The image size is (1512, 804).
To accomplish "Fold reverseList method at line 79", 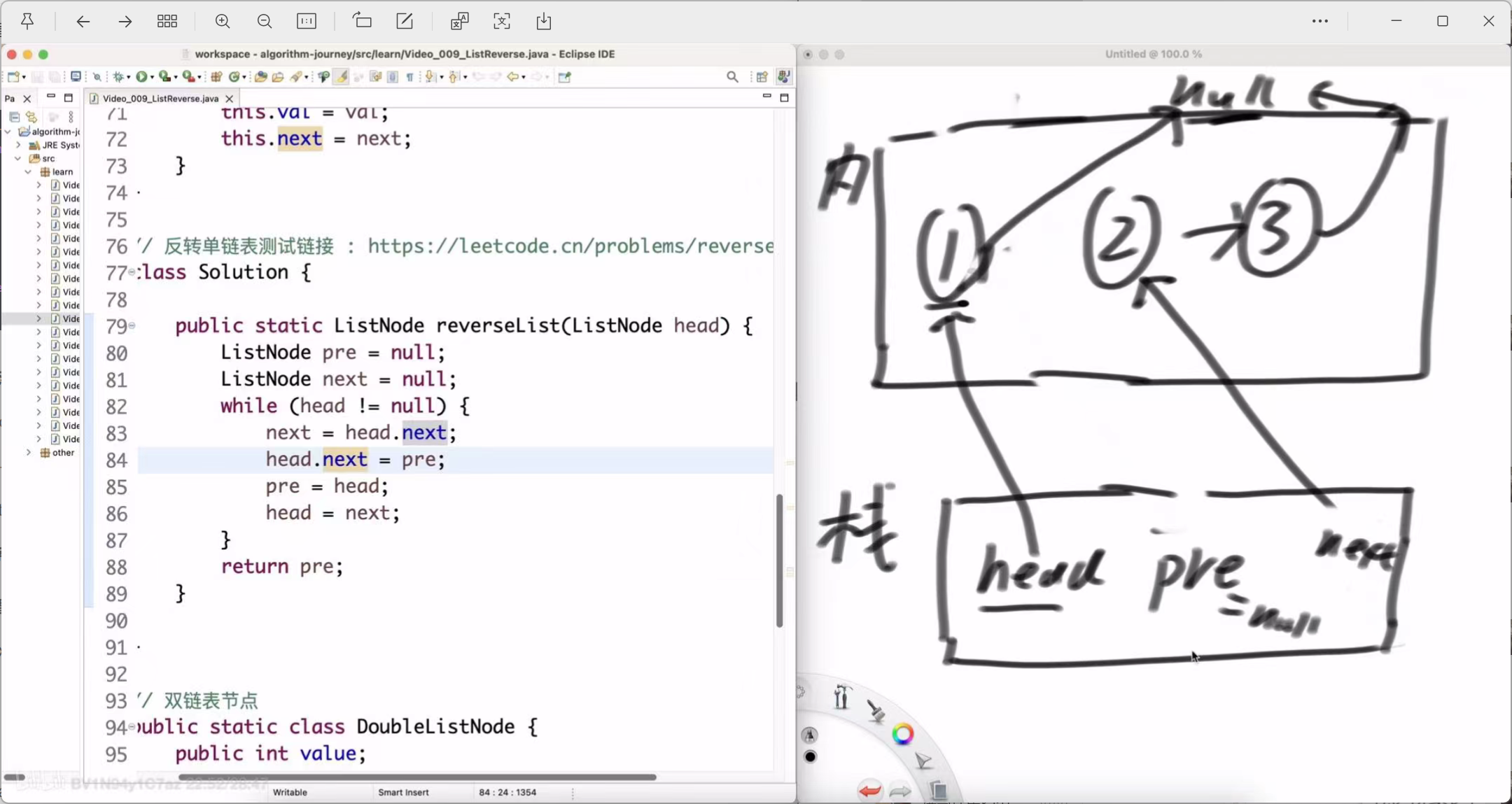I will tap(132, 326).
